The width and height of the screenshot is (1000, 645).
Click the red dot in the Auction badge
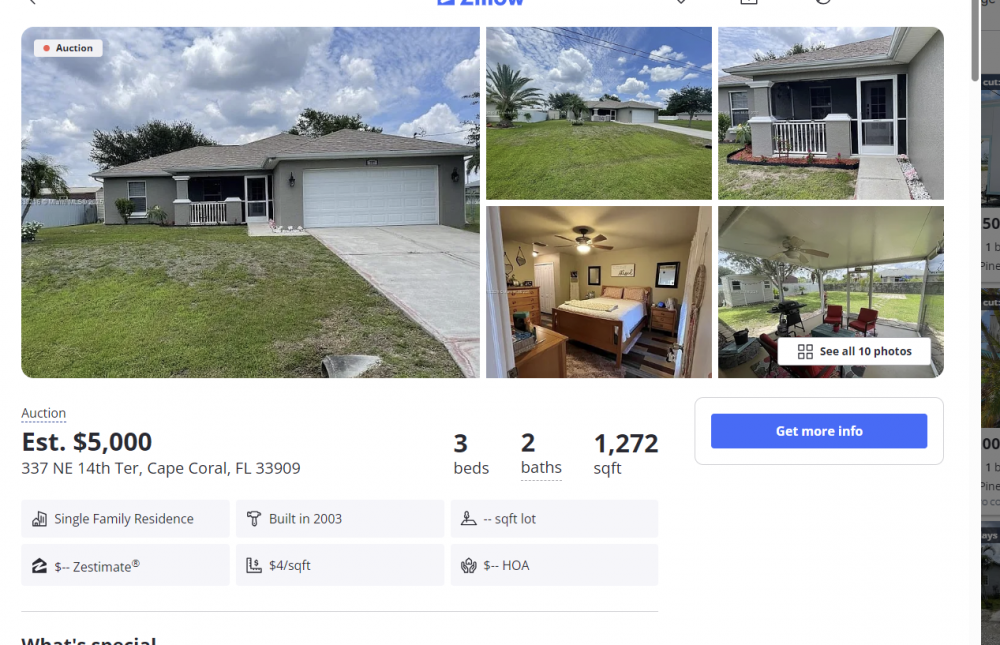point(47,48)
